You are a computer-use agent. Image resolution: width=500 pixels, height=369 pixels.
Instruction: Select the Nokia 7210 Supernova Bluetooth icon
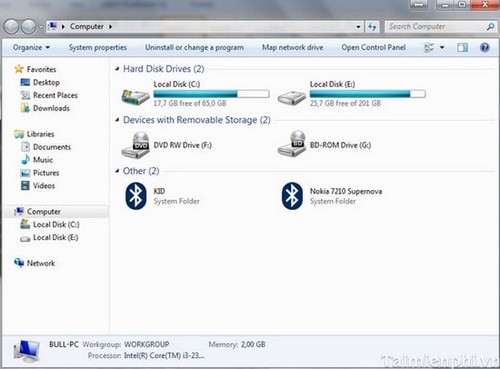292,196
